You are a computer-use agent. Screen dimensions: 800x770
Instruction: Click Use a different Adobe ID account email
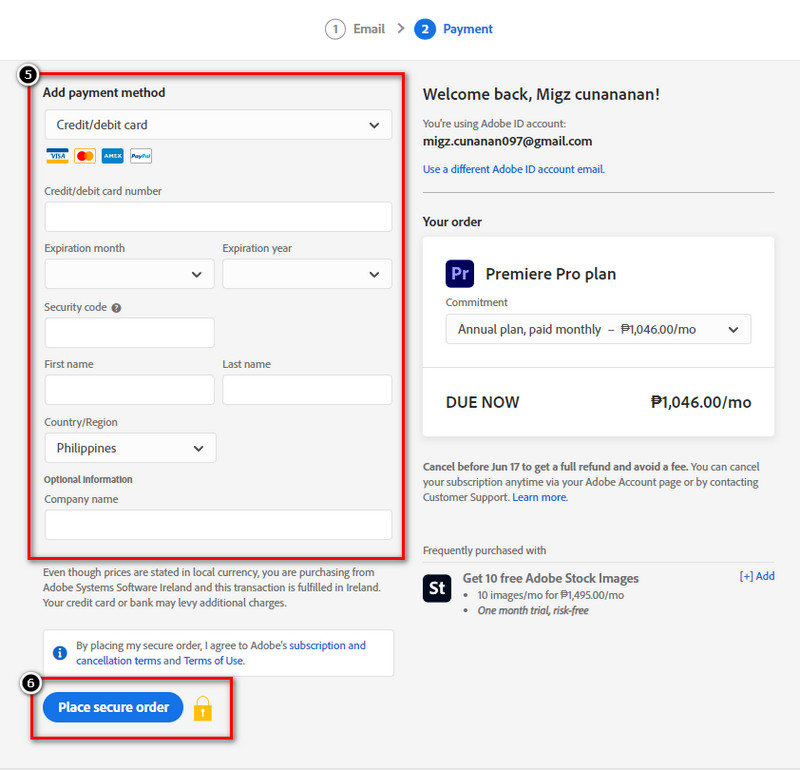coord(514,169)
